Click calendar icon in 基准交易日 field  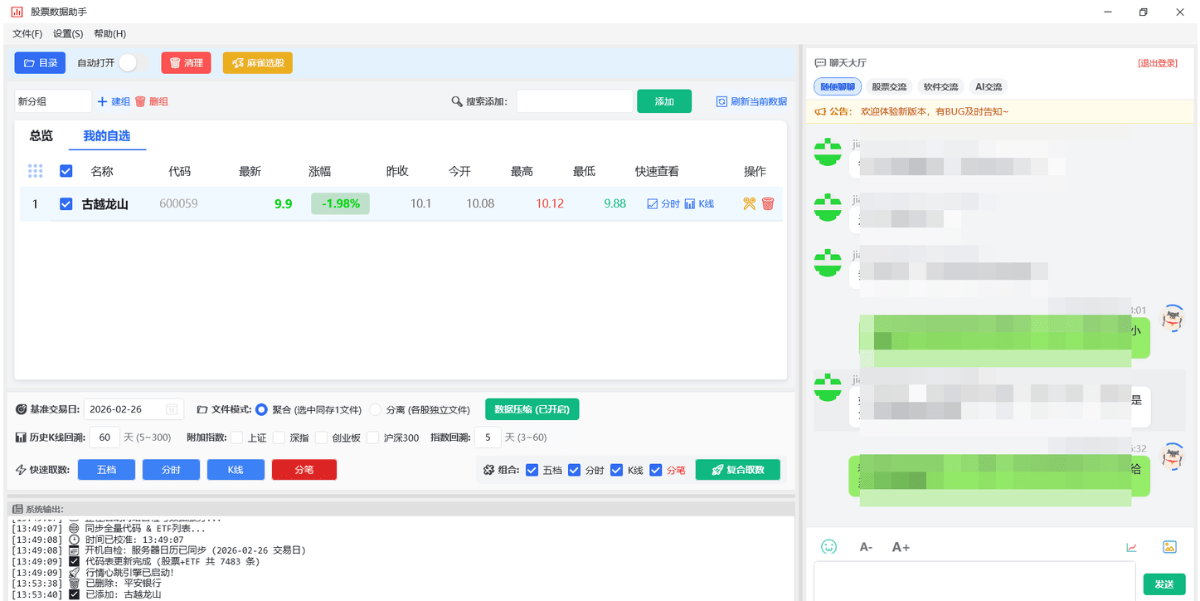coord(171,410)
